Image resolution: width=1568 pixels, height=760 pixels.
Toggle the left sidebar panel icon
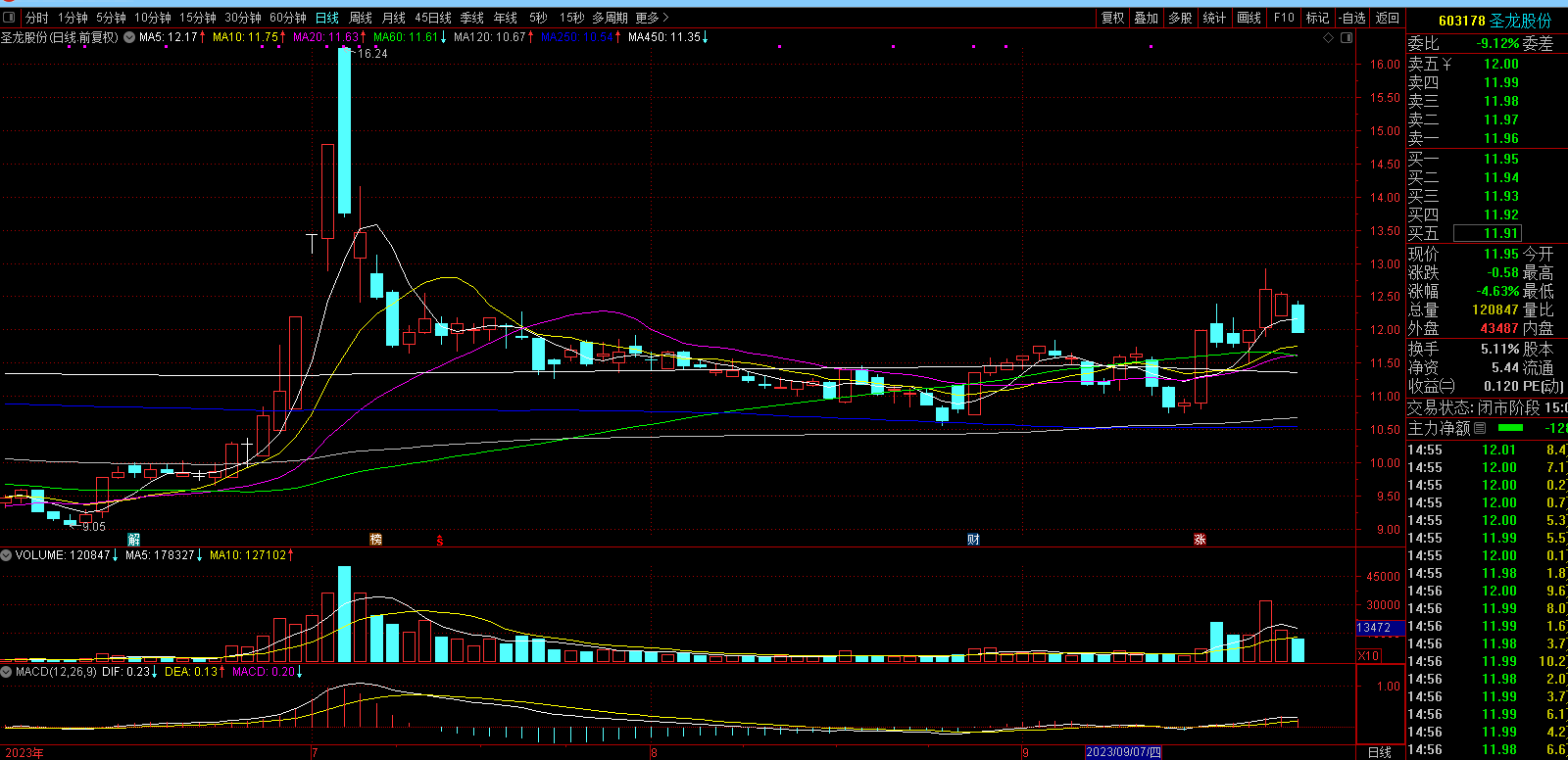9,18
